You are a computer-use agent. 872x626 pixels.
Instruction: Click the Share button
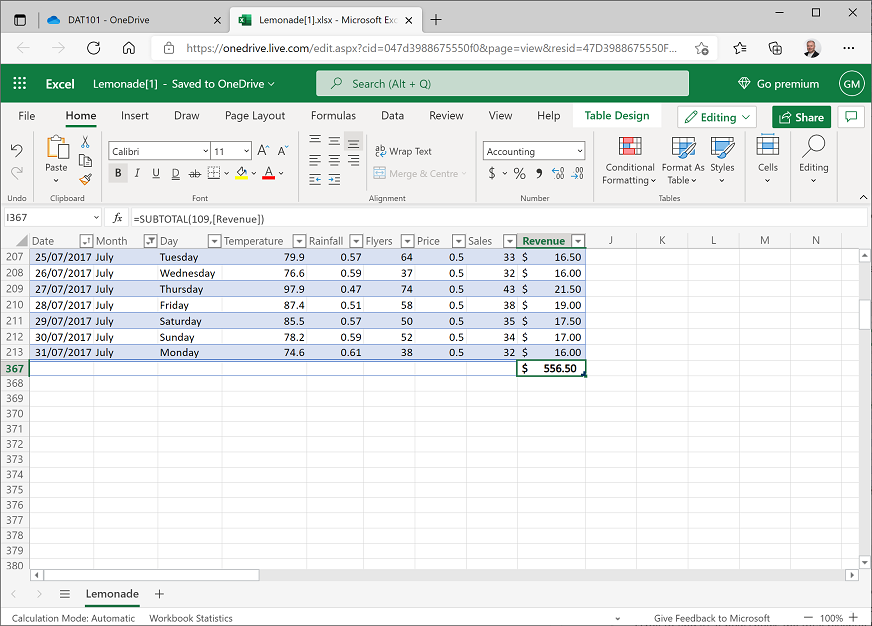pyautogui.click(x=801, y=117)
